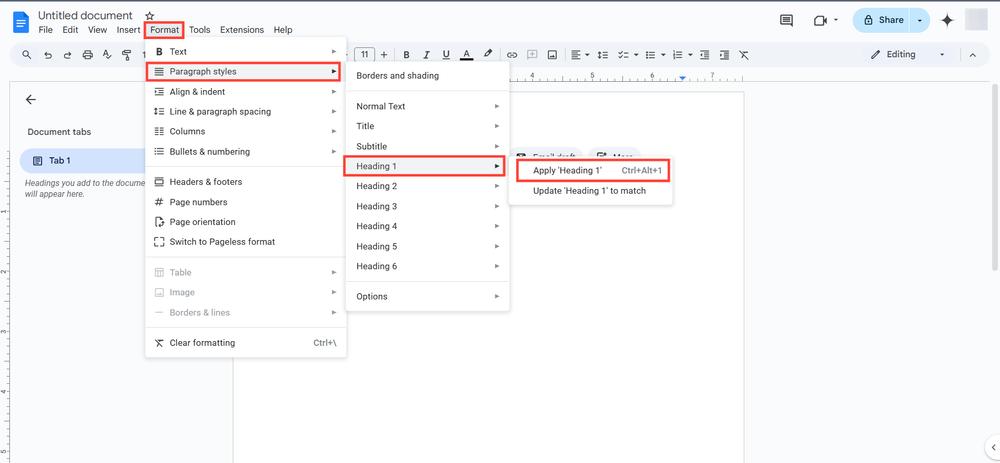Activate the paint format tool

pyautogui.click(x=127, y=55)
